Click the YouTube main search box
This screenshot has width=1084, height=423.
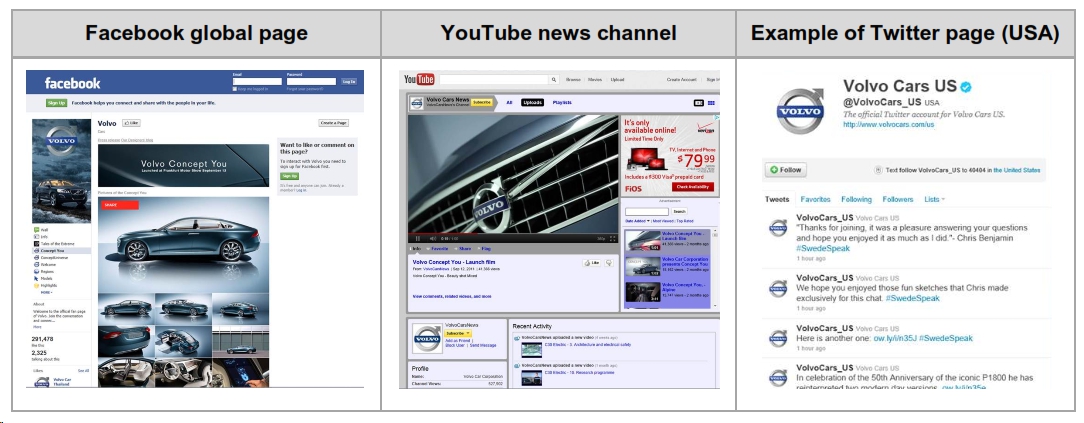(x=494, y=79)
